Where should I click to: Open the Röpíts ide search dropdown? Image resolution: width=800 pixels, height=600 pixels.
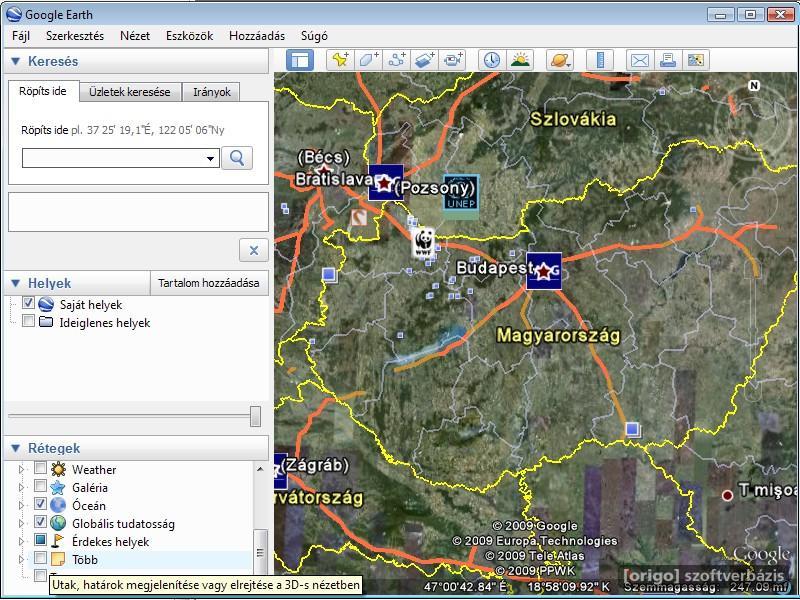pos(210,159)
